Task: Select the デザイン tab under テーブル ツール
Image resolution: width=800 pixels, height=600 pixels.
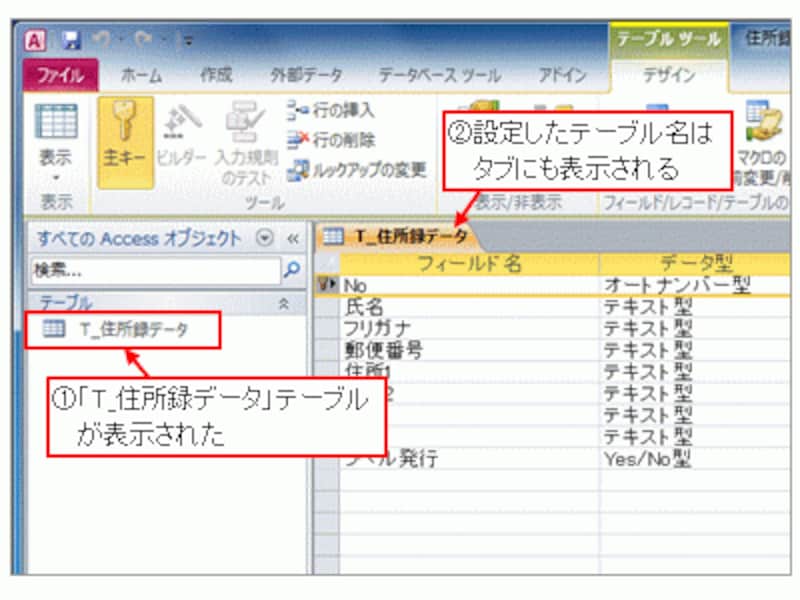Action: [669, 76]
